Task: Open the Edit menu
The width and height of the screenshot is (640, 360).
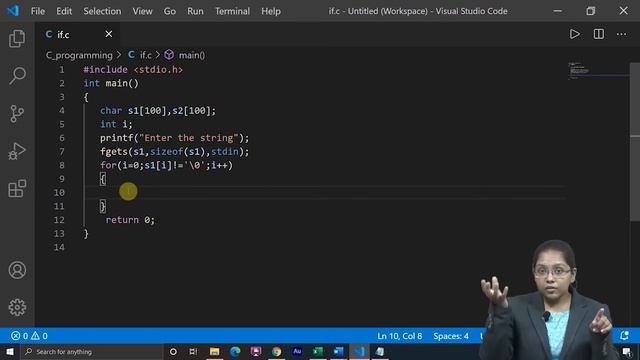Action: pyautogui.click(x=64, y=11)
